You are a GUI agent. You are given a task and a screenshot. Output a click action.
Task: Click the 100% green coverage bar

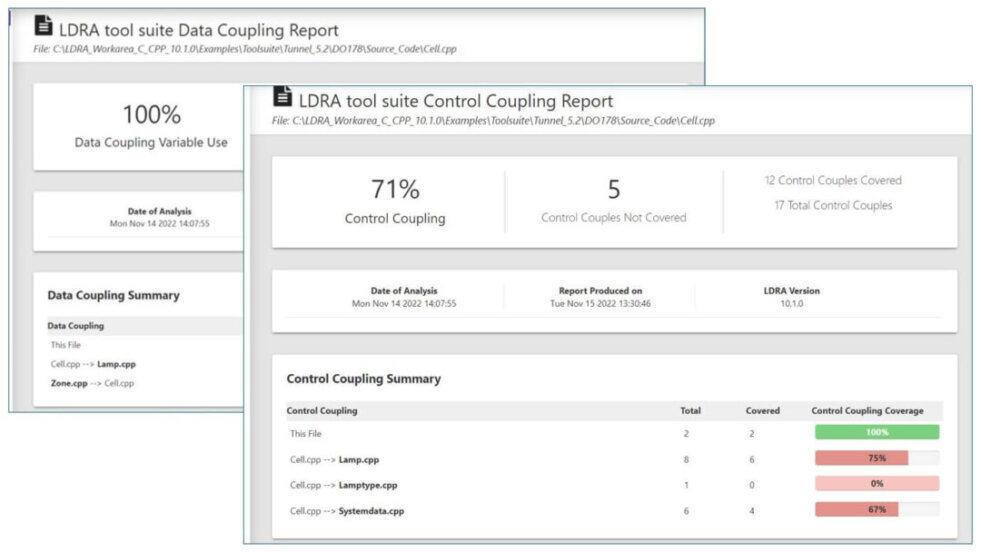point(877,432)
